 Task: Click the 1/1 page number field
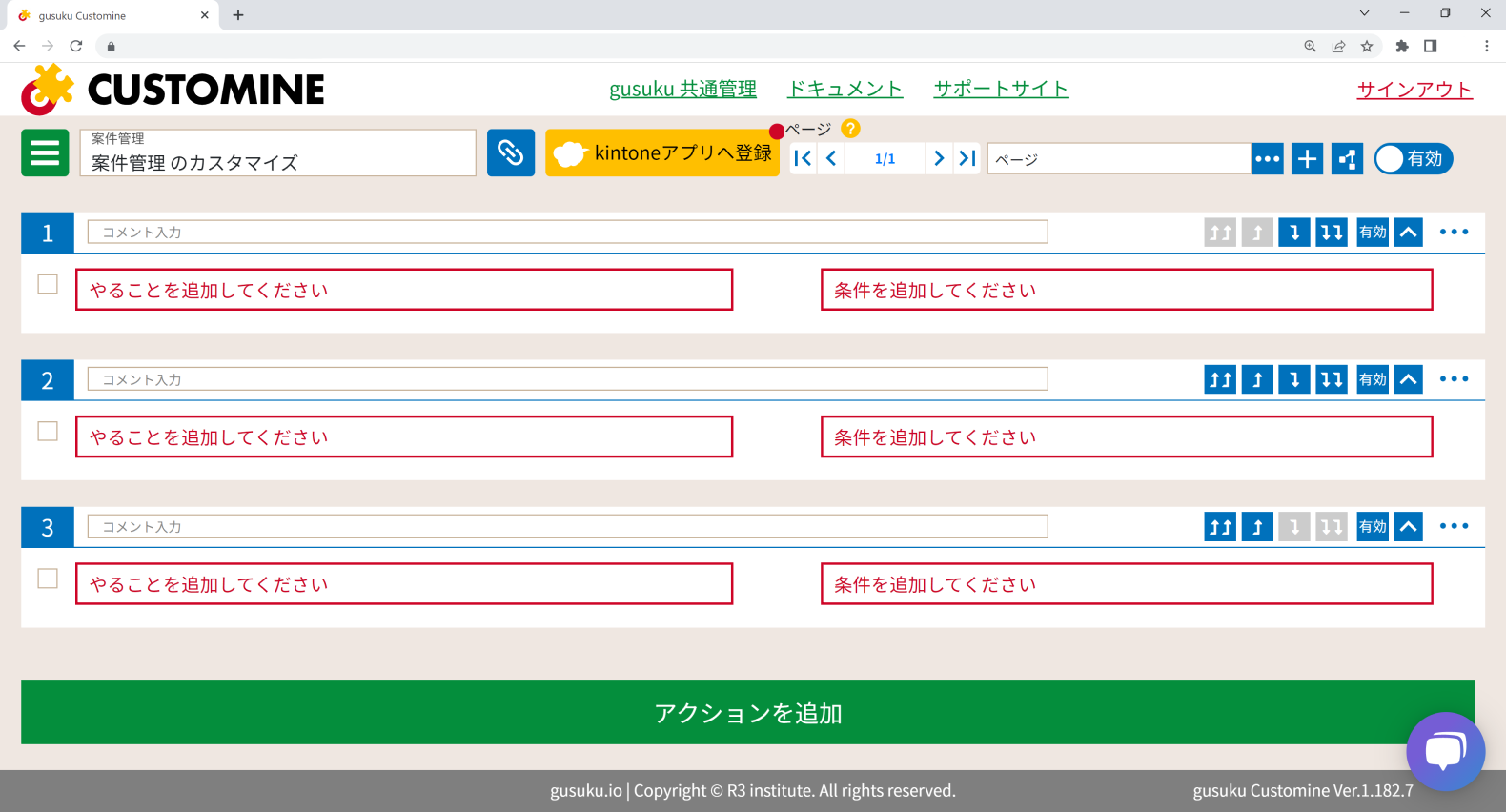click(885, 158)
